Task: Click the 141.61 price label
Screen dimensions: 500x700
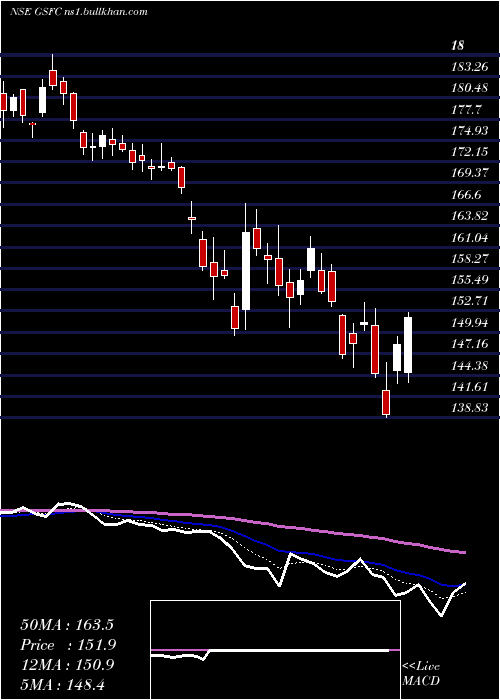Action: 470,386
